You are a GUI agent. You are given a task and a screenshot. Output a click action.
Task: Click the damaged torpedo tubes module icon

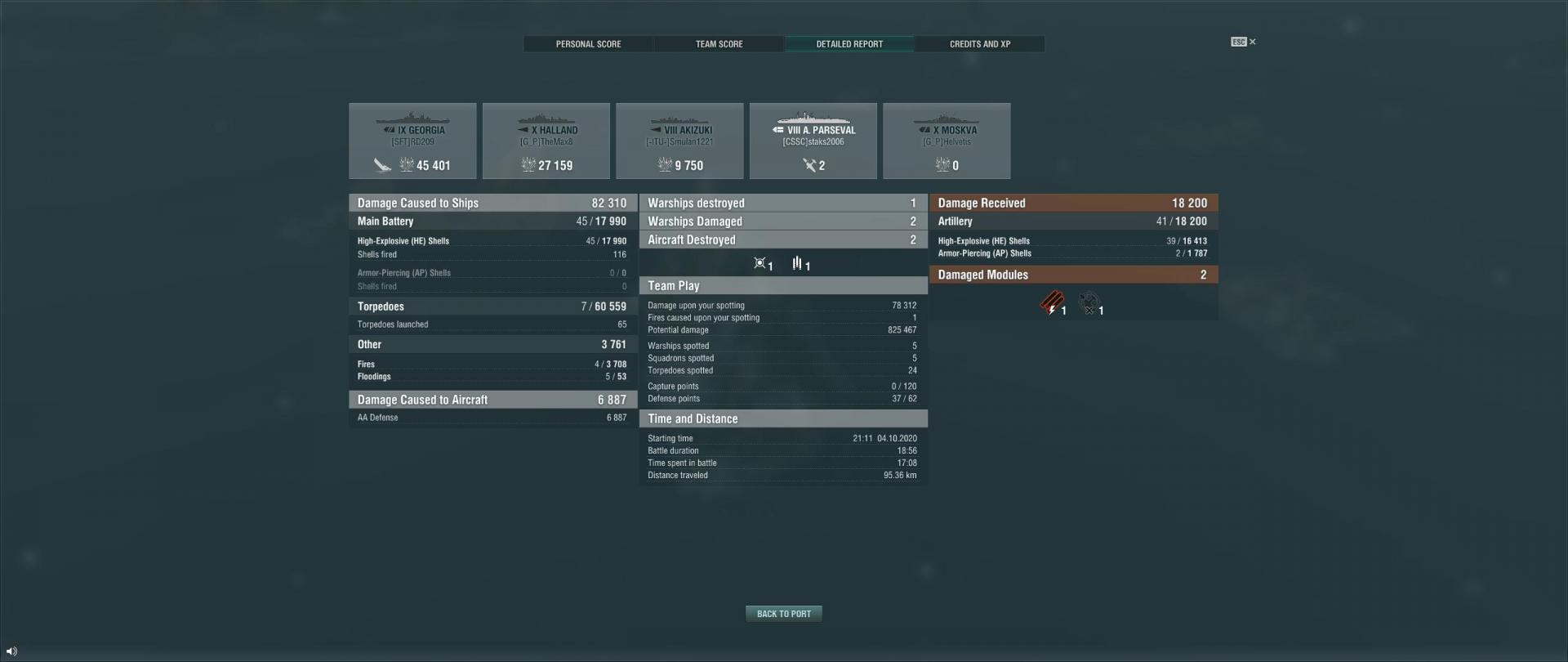click(x=1051, y=303)
